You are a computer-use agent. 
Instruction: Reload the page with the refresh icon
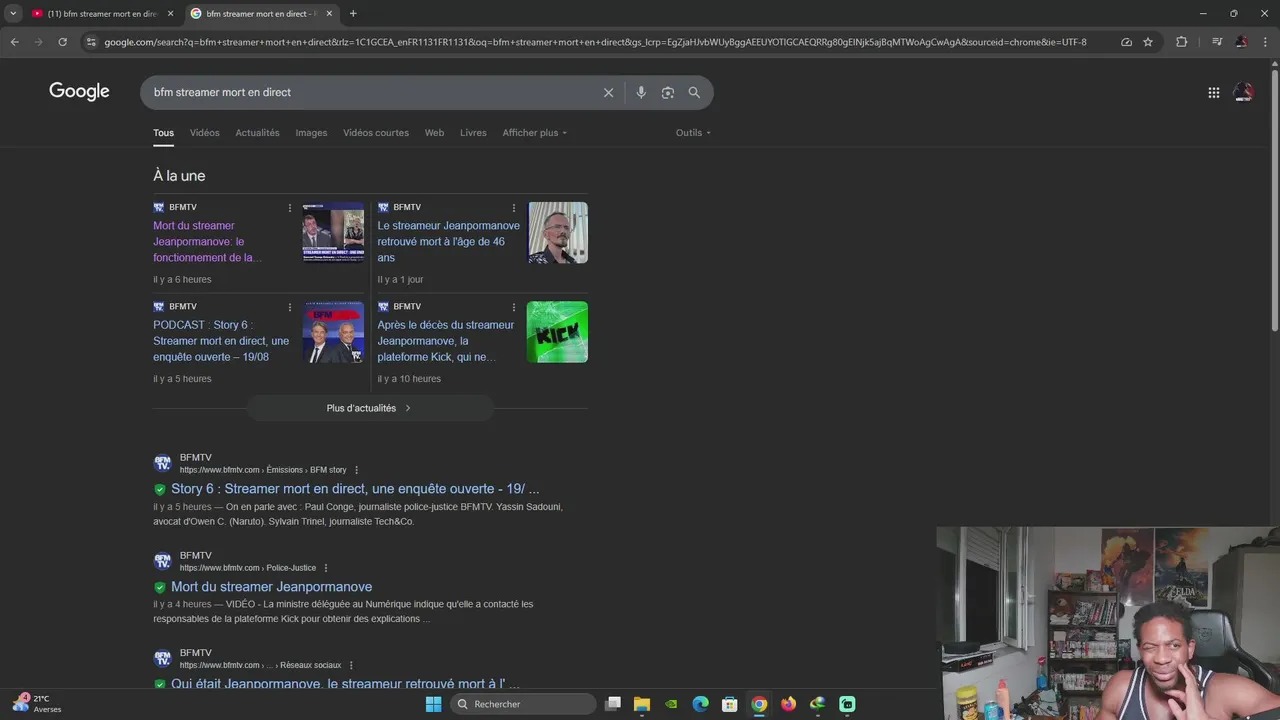point(62,42)
